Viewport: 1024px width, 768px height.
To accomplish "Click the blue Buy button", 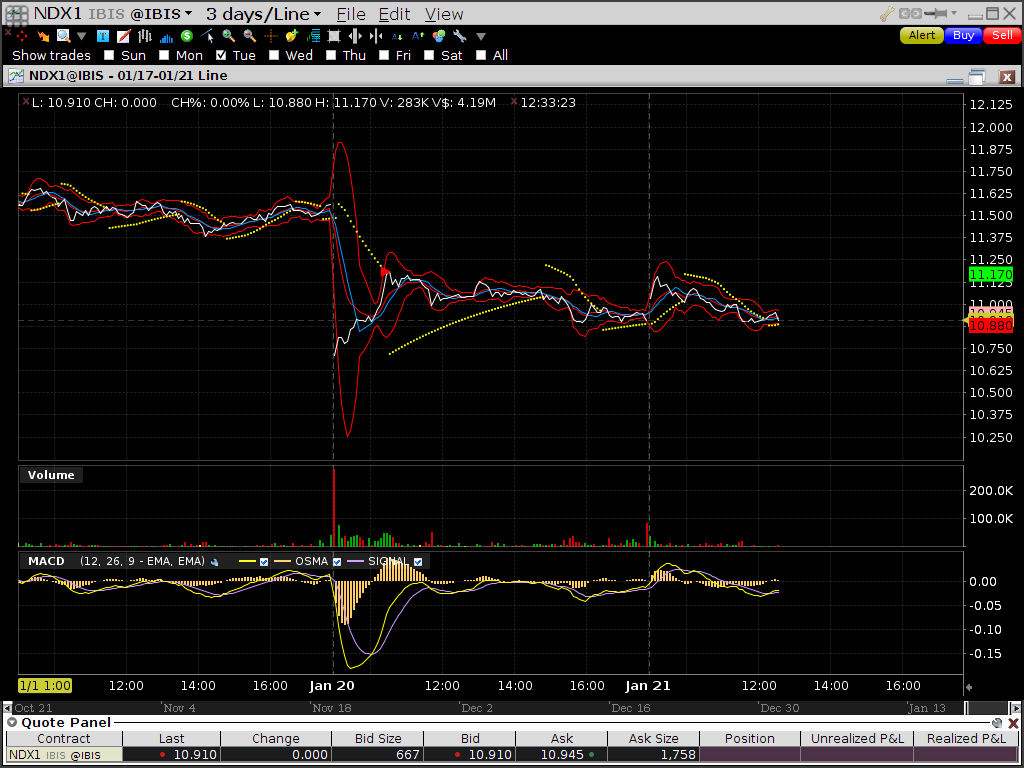I will click(x=963, y=35).
